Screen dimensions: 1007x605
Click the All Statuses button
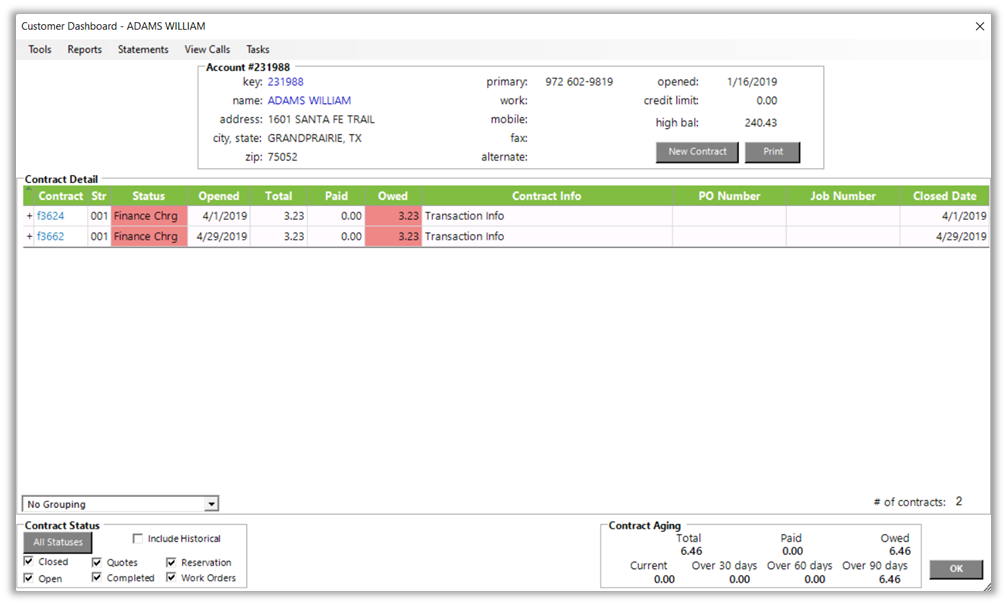tap(58, 542)
